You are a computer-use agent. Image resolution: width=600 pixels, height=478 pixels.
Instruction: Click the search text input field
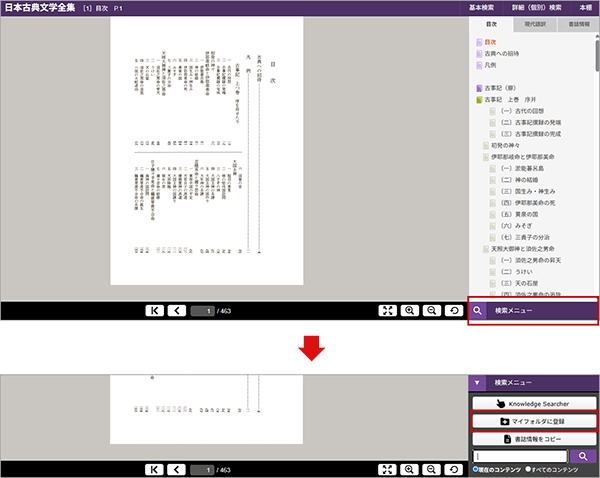[x=519, y=456]
